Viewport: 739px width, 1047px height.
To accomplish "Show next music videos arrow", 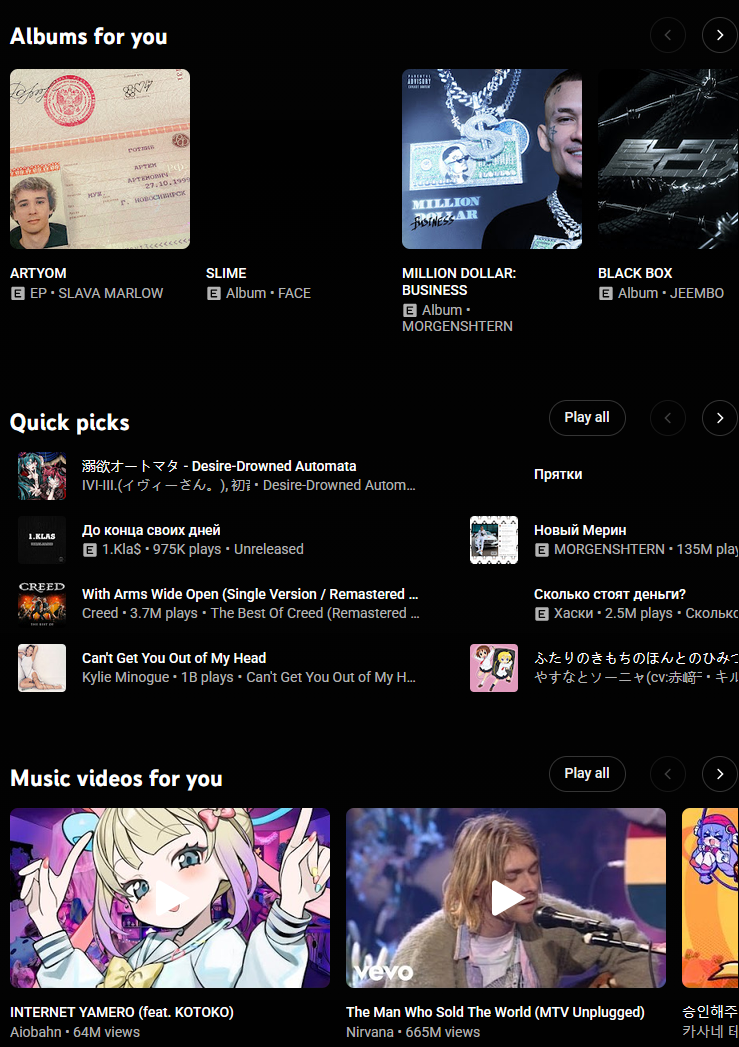I will 720,774.
